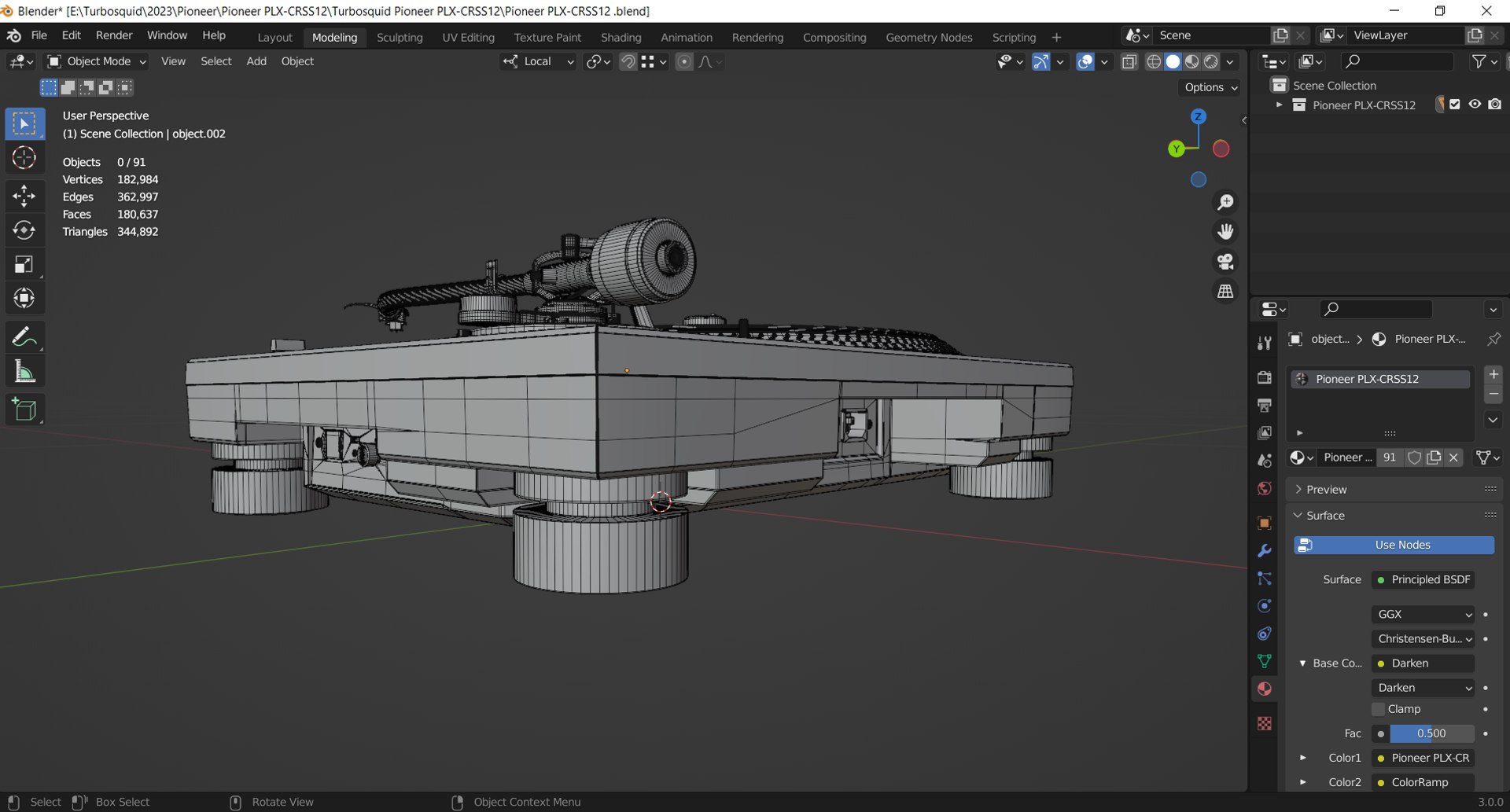Open the Object Data properties tab
This screenshot has height=812, width=1510.
coord(1265,661)
